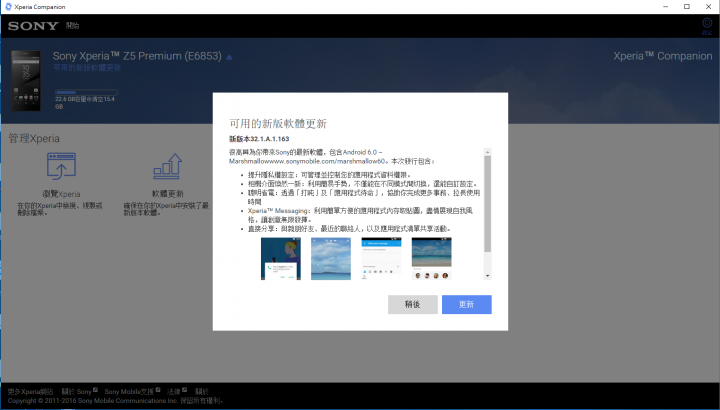Click the Copyright 2011-2016 Sony Mobile text
This screenshot has width=720, height=410.
tap(115, 401)
